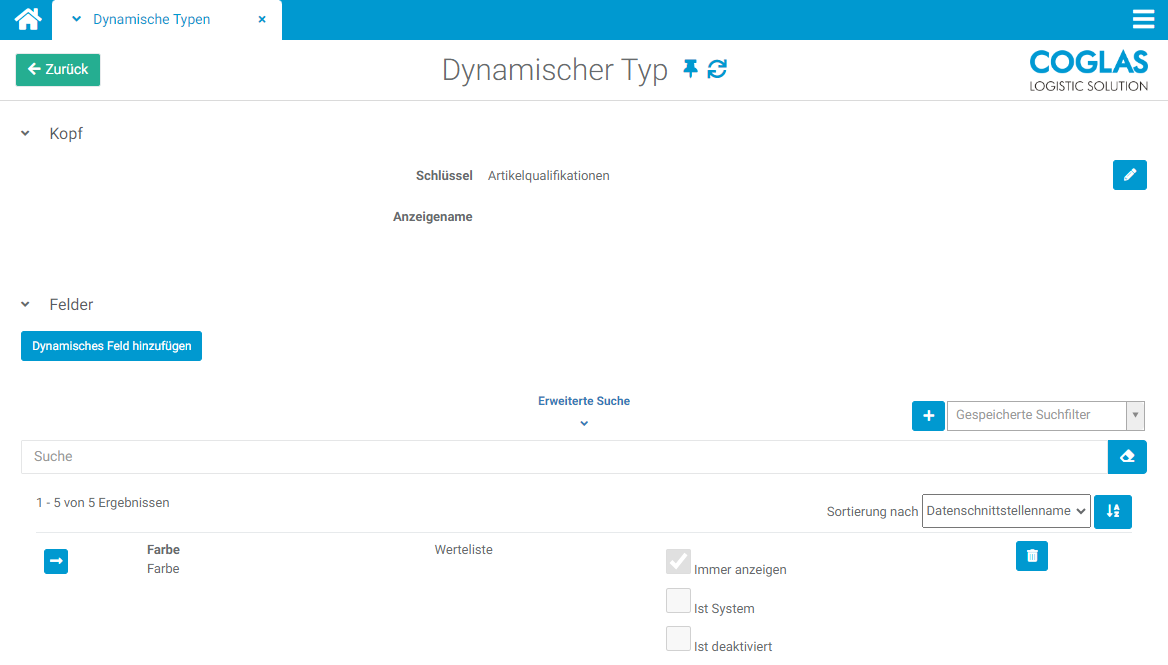This screenshot has width=1168, height=665.
Task: Check the Ist System checkbox
Action: [679, 601]
